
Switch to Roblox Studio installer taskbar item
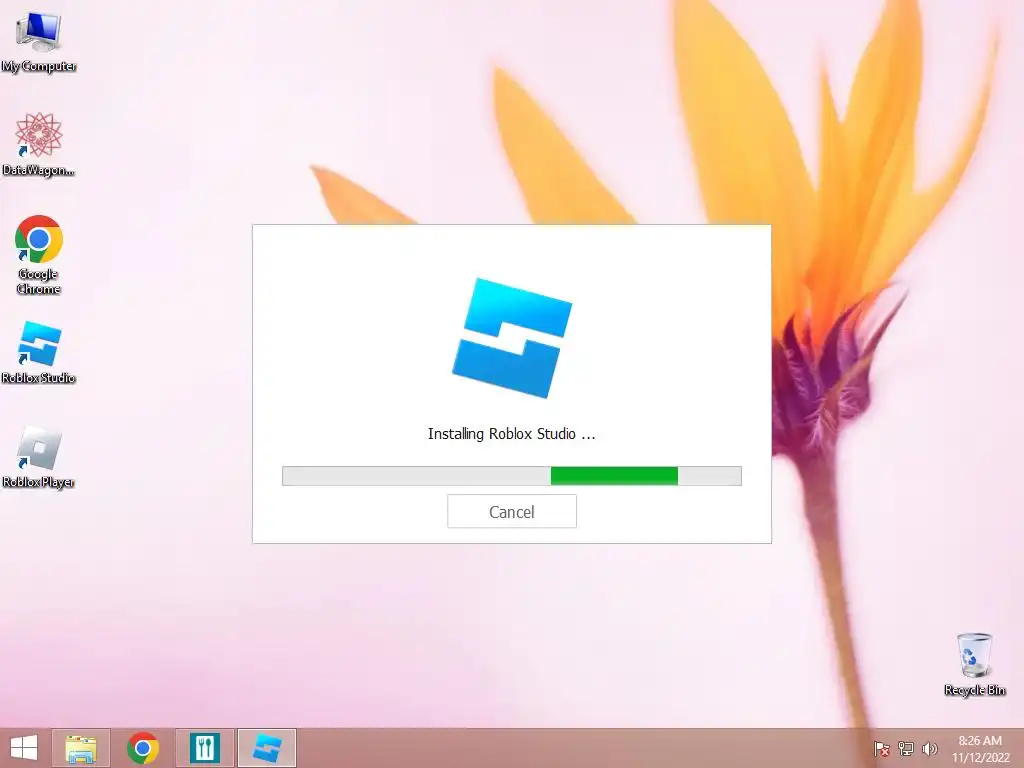coord(267,748)
